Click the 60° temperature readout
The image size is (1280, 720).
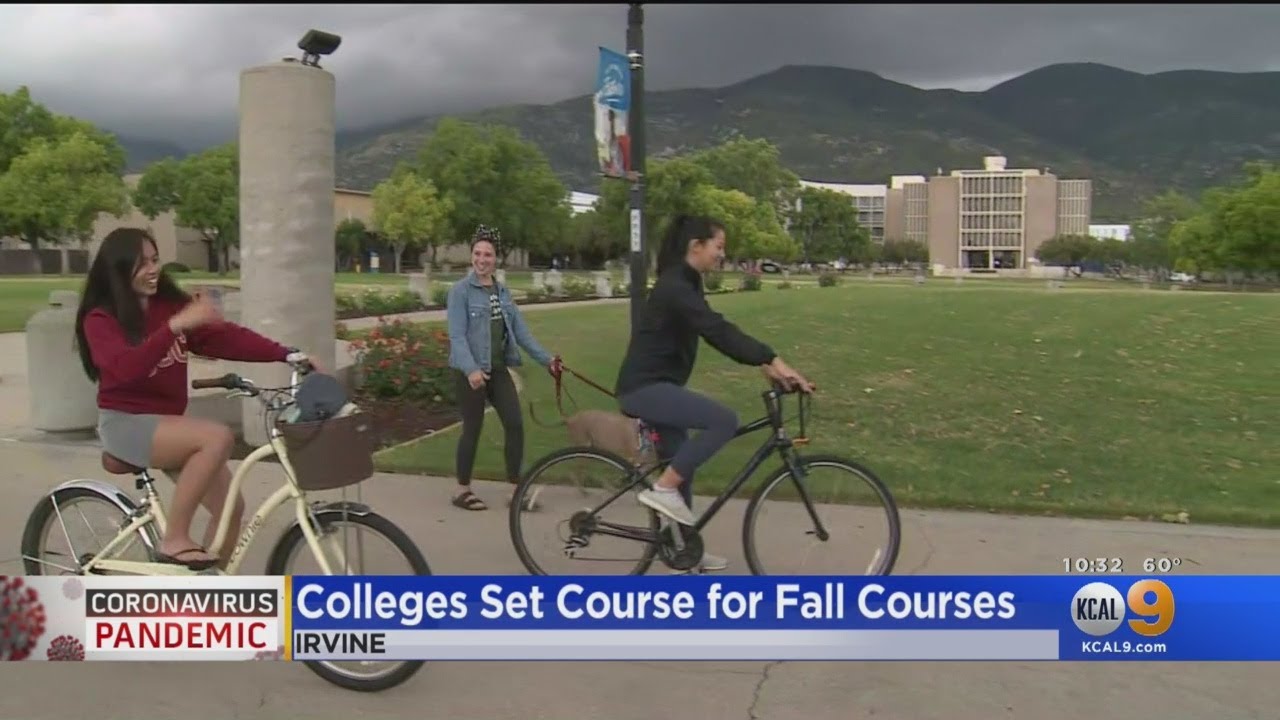(1162, 565)
